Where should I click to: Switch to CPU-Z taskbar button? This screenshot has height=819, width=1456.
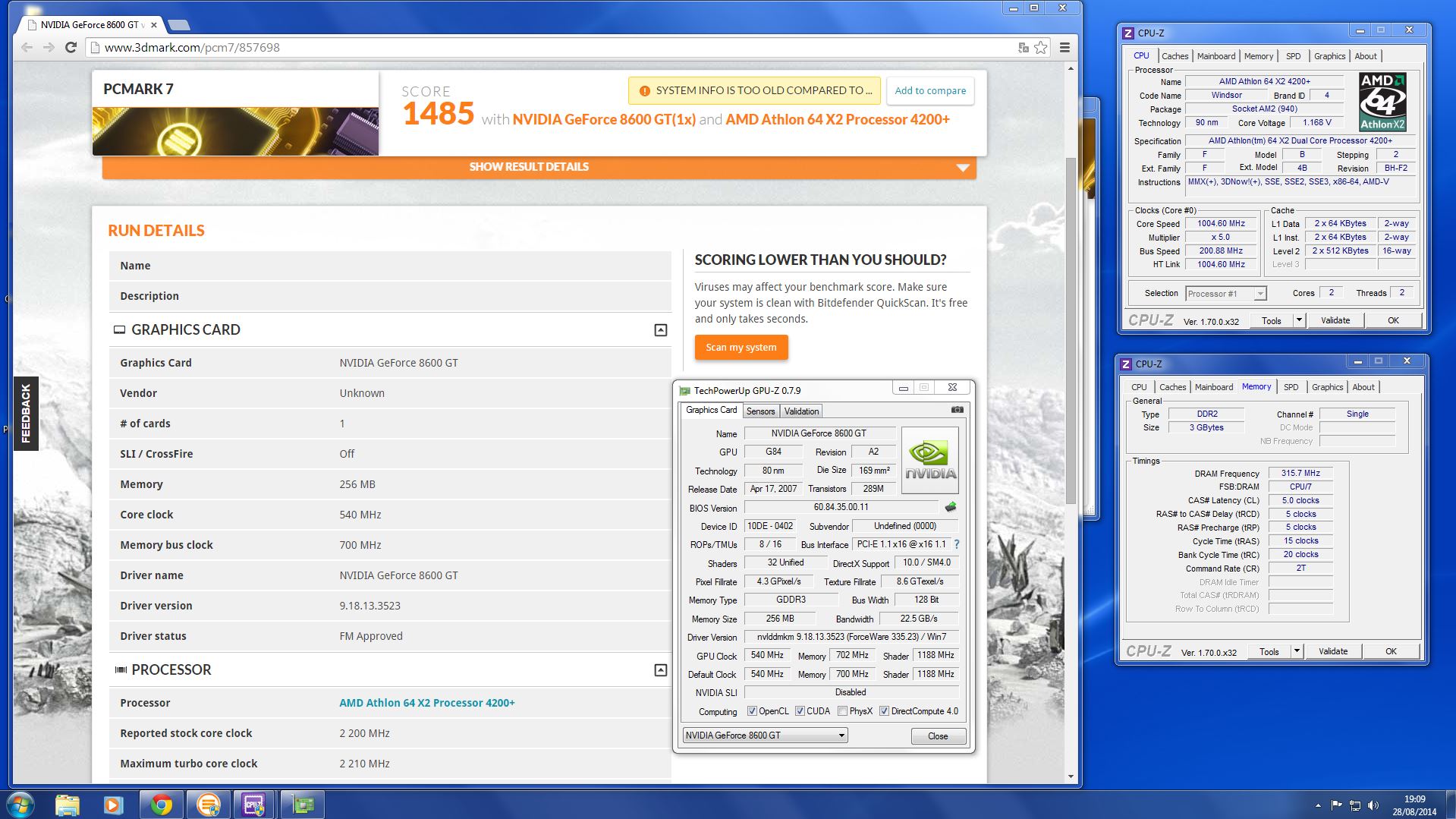click(254, 805)
